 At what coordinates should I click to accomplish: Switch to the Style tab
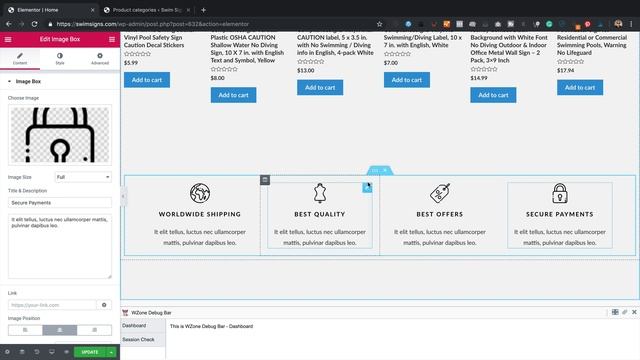(x=60, y=58)
